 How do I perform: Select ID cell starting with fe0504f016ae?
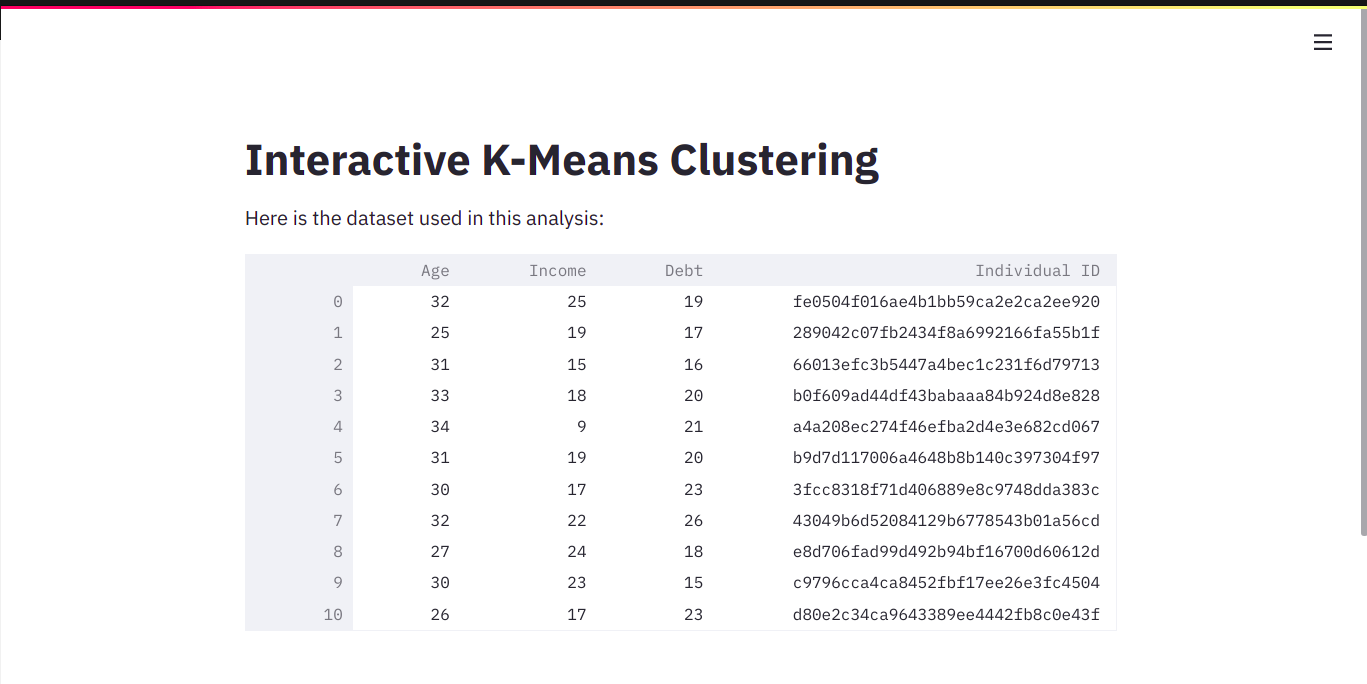pyautogui.click(x=914, y=302)
